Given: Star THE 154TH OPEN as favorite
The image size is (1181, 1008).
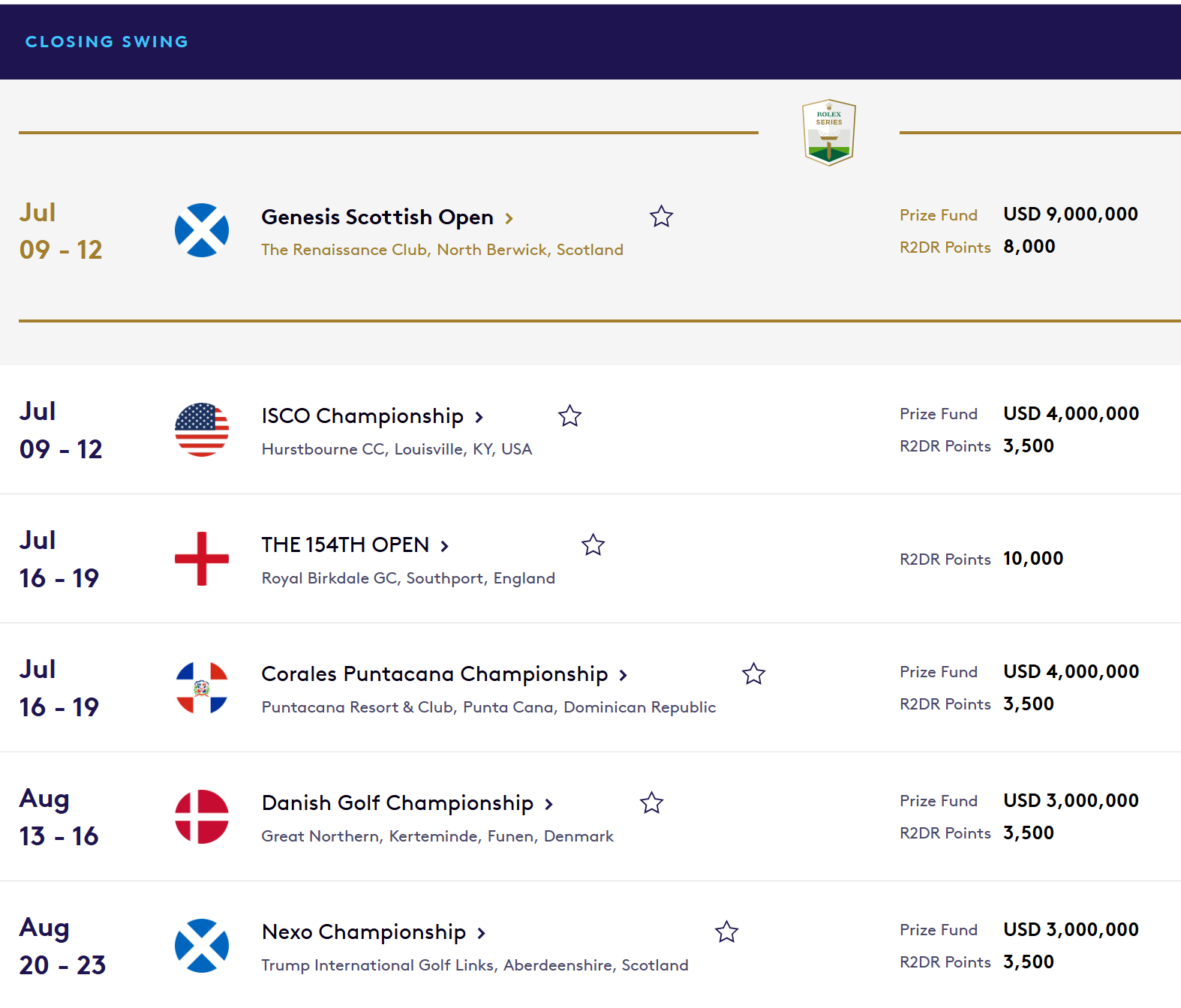Looking at the screenshot, I should click(x=593, y=544).
